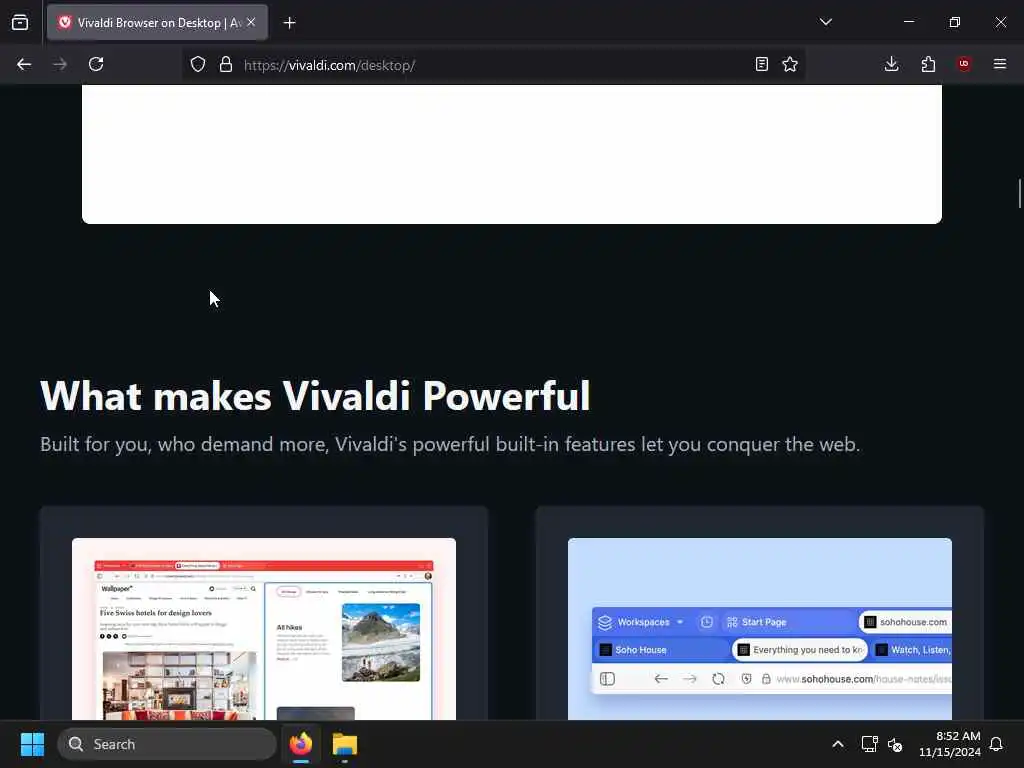
Task: Open File Explorer from the taskbar
Action: pos(345,744)
